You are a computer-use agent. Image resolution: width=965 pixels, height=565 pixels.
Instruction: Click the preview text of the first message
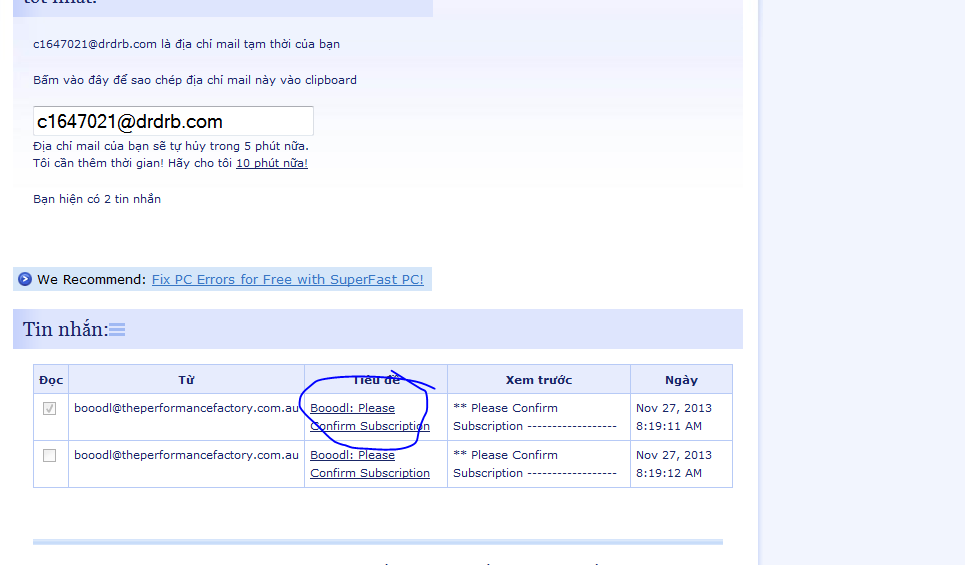click(x=534, y=417)
